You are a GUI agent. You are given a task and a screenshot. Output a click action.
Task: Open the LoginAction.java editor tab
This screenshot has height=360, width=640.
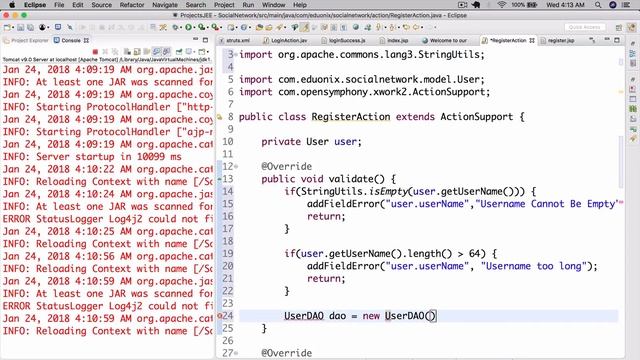pos(285,40)
